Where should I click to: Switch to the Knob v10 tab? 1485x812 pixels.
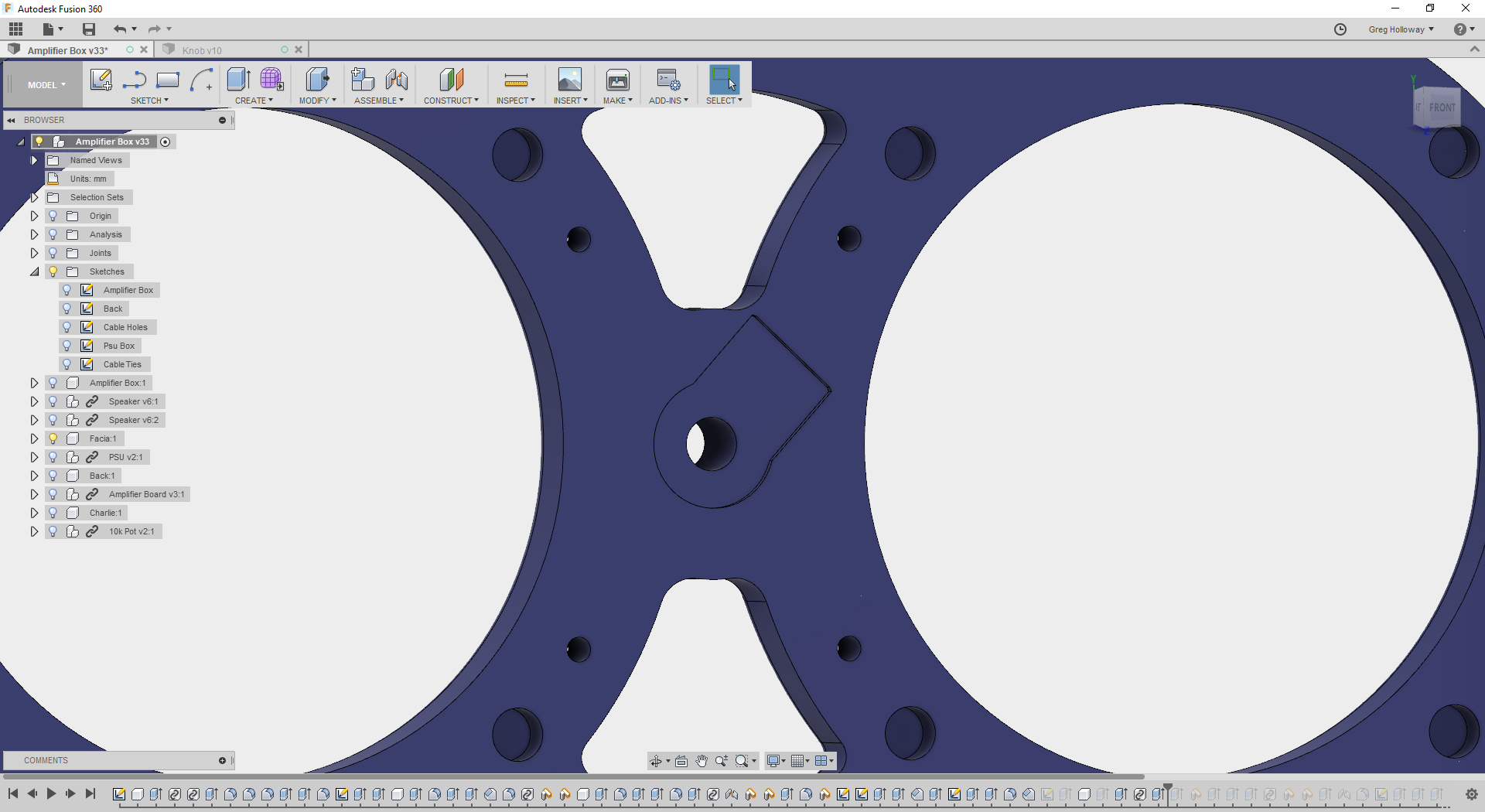pyautogui.click(x=201, y=49)
